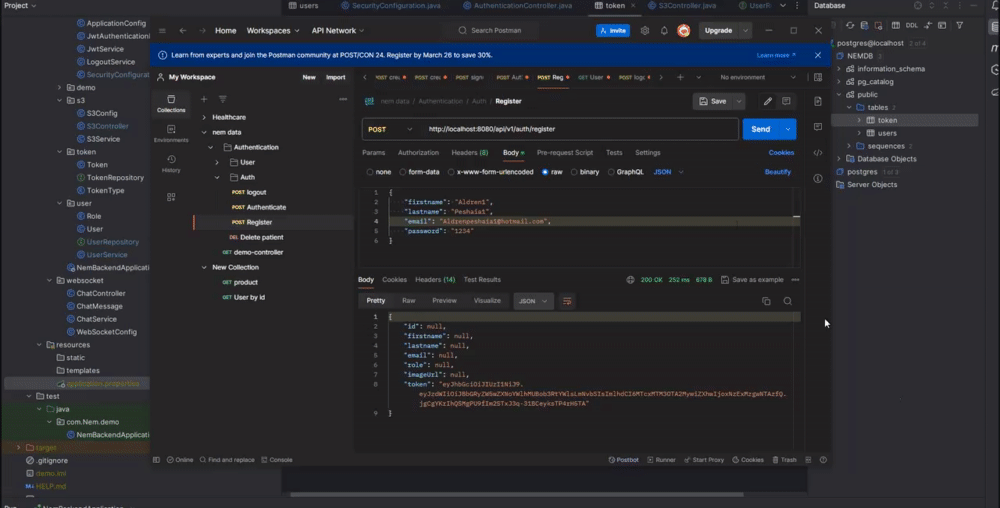Image resolution: width=1000 pixels, height=508 pixels.
Task: Click the search icon in response panel
Action: coord(788,301)
